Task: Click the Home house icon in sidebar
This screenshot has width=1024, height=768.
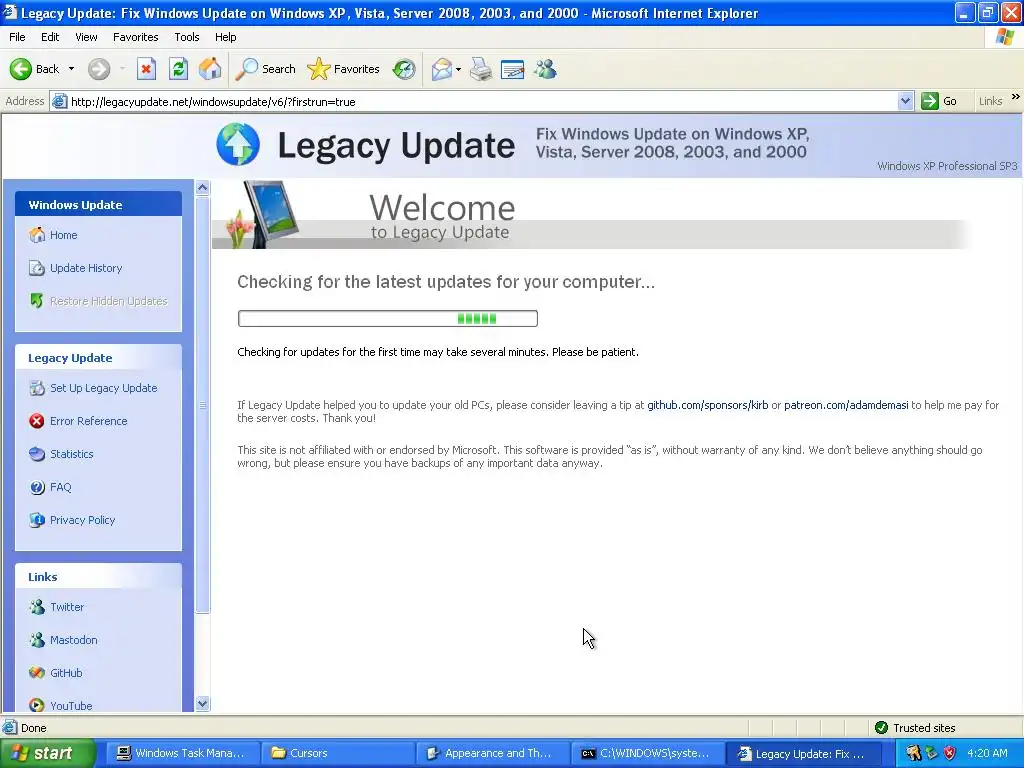Action: coord(37,234)
